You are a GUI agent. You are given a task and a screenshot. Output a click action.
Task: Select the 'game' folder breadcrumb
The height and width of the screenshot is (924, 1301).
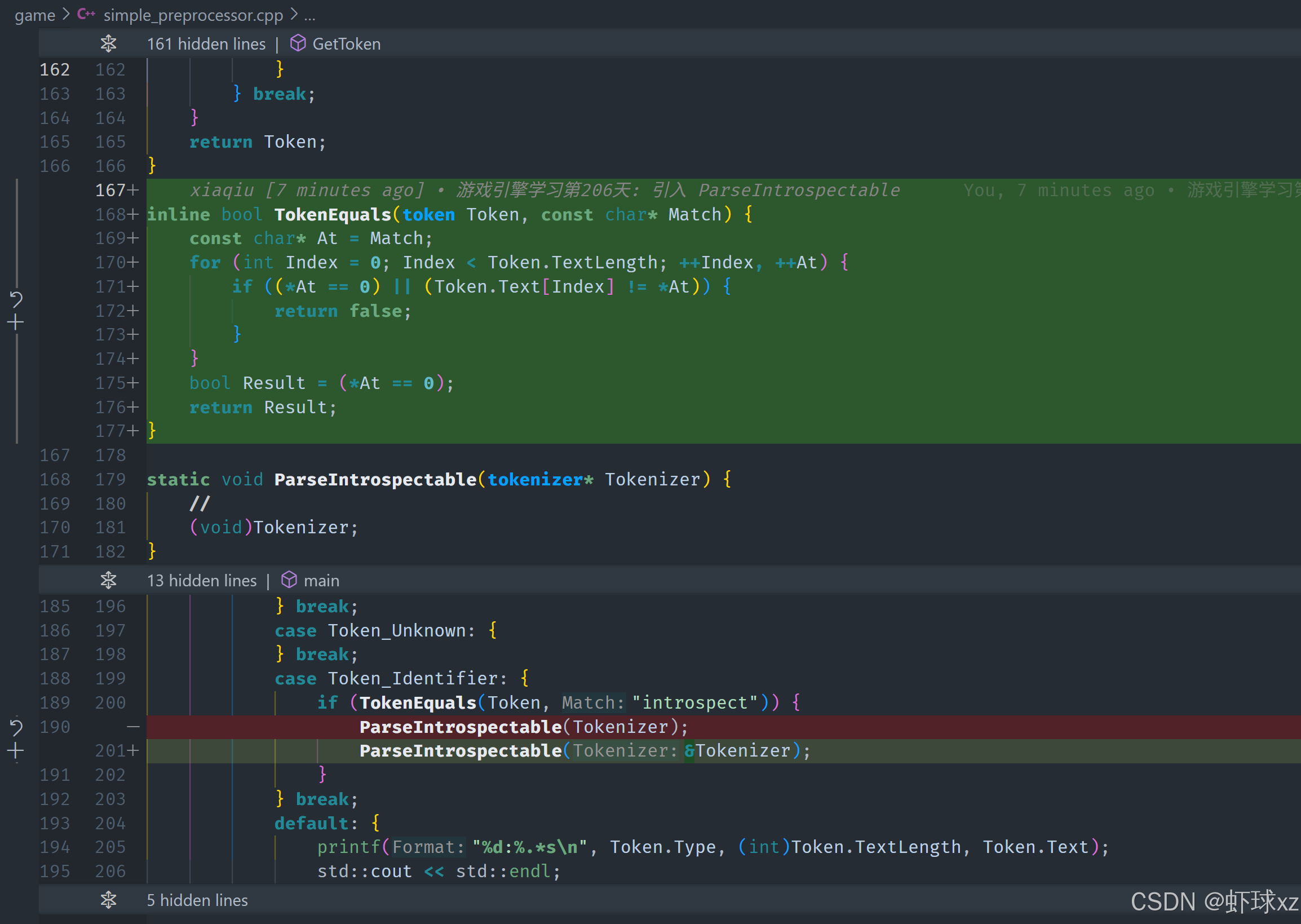coord(35,15)
